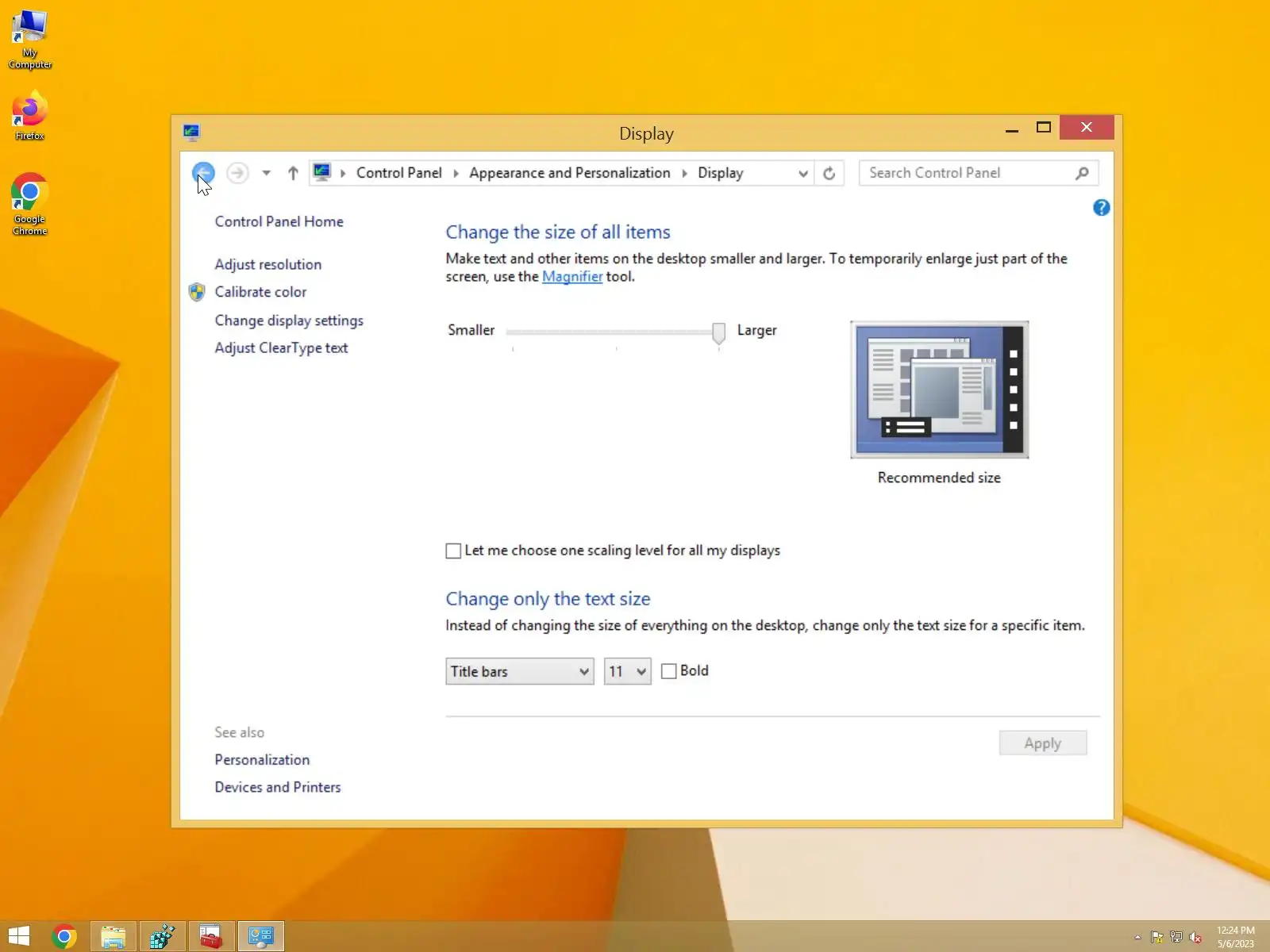This screenshot has height=952, width=1270.
Task: Enable one scaling level for all displays
Action: (453, 551)
